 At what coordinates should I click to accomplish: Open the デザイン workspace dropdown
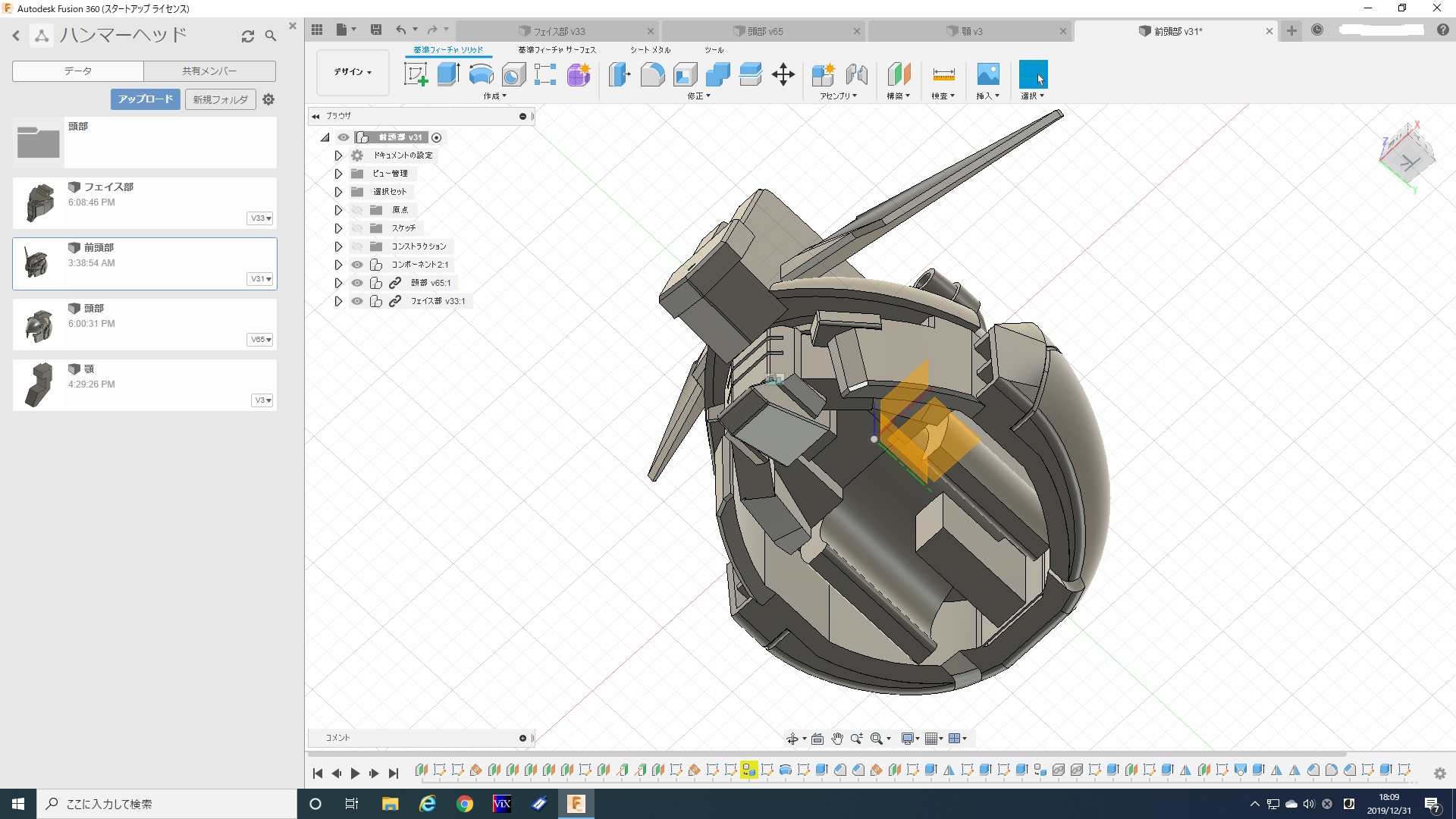pyautogui.click(x=353, y=72)
